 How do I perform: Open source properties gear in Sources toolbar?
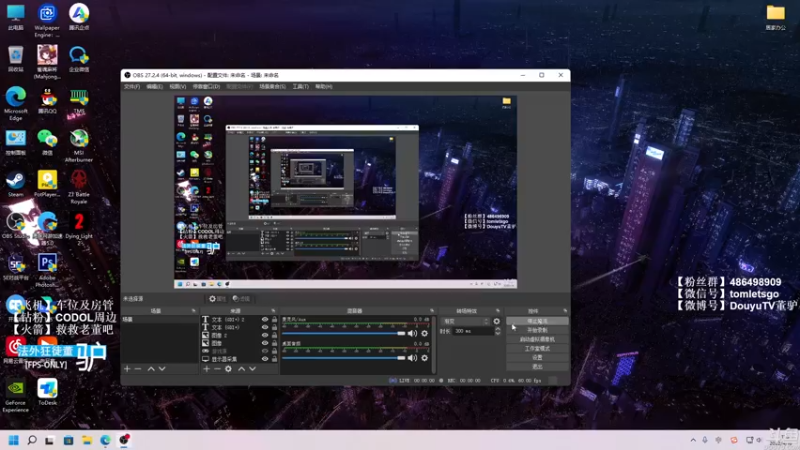pyautogui.click(x=229, y=368)
